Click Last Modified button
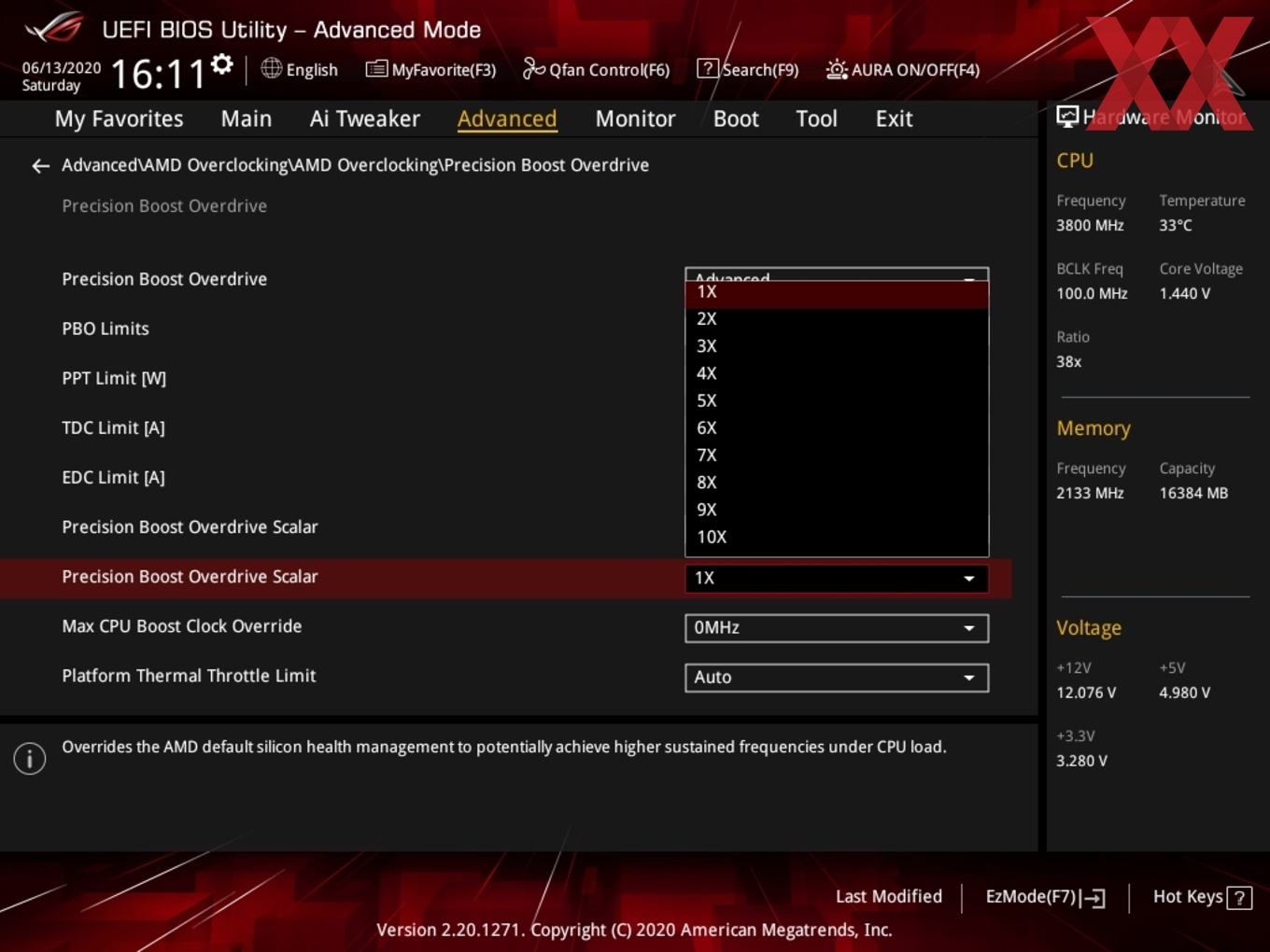Screen dimensions: 1270x952 pyautogui.click(x=889, y=897)
